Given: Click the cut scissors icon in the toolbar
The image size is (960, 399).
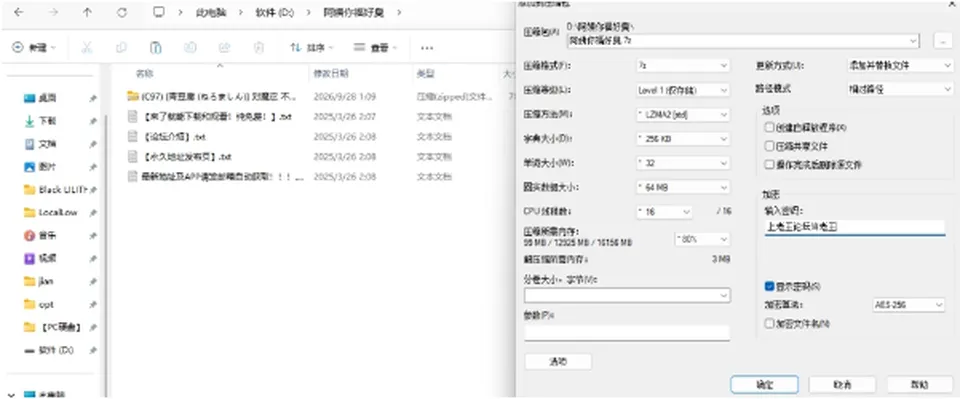Looking at the screenshot, I should pos(87,47).
